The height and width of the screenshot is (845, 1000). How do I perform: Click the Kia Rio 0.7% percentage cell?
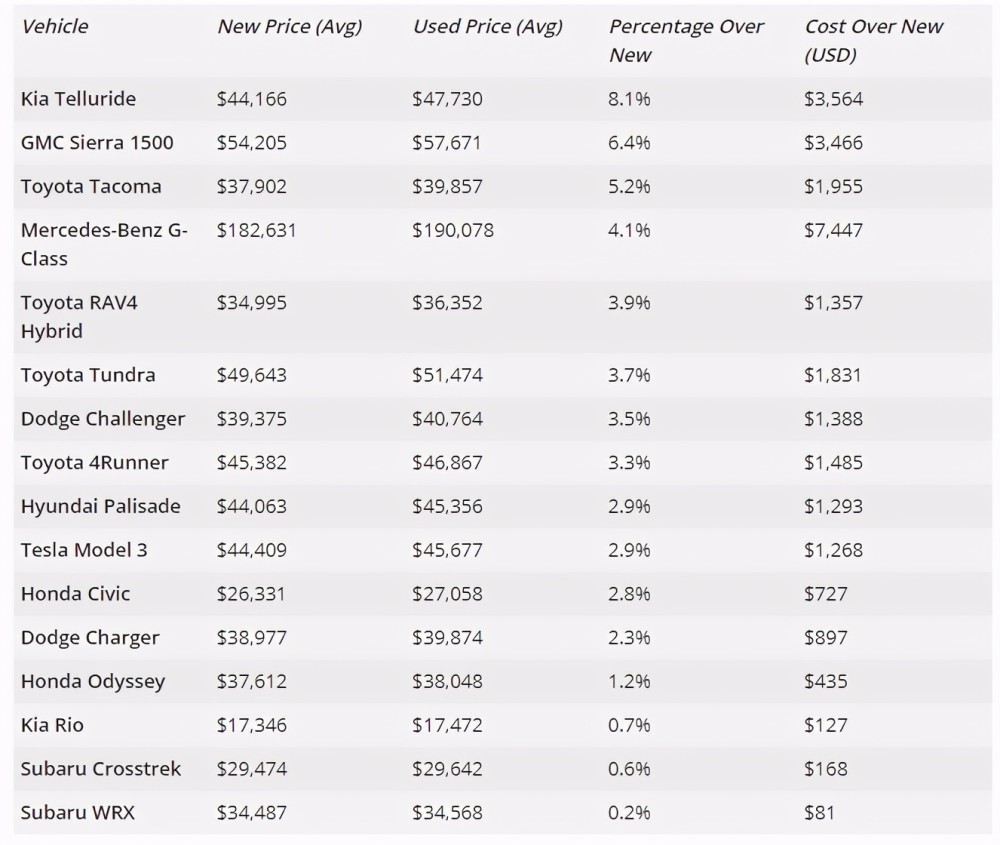click(x=629, y=725)
